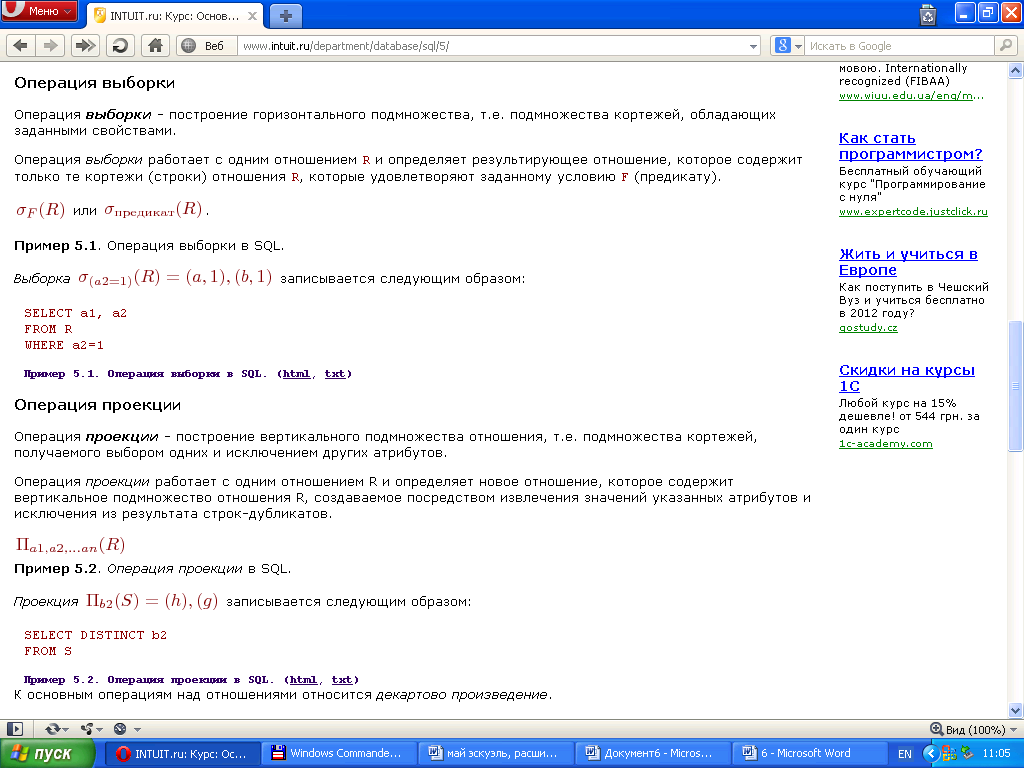The image size is (1024, 768).
Task: Click the Forward arrow button
Action: (x=49, y=46)
